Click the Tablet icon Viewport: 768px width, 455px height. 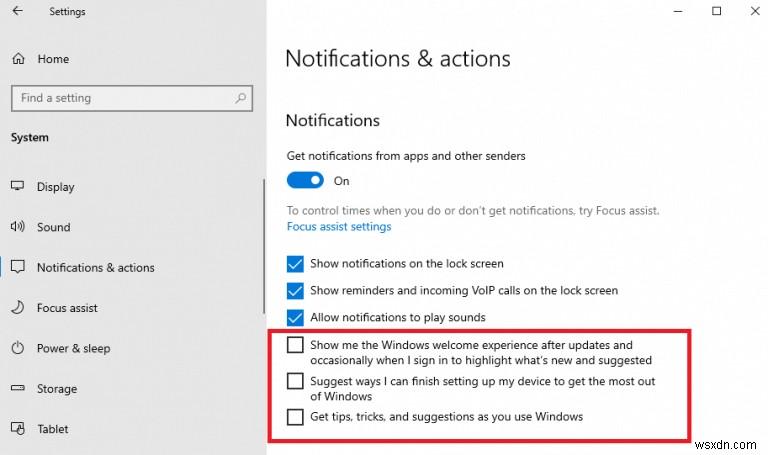pyautogui.click(x=18, y=429)
